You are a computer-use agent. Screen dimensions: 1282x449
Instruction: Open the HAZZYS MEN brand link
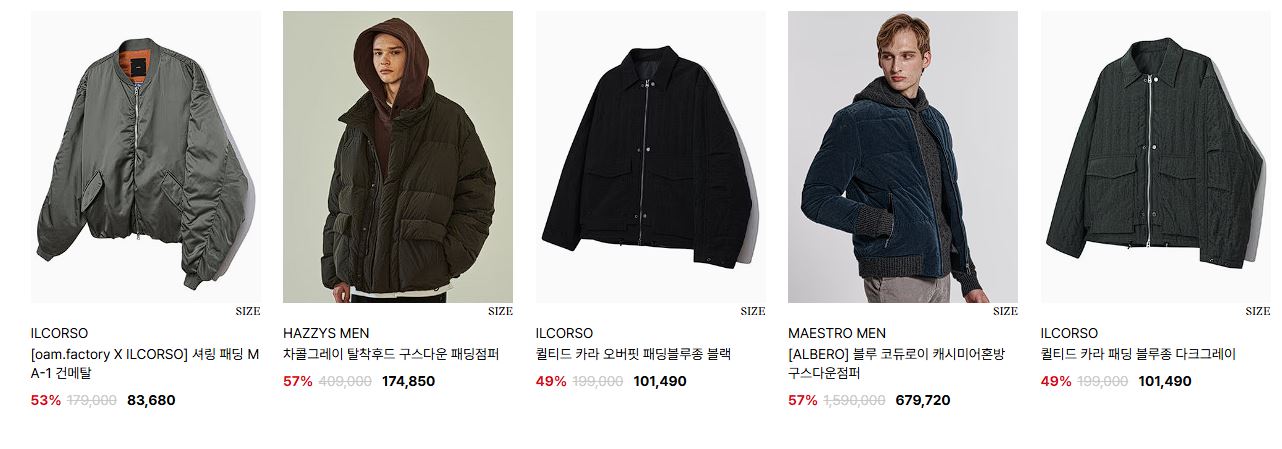click(x=326, y=333)
